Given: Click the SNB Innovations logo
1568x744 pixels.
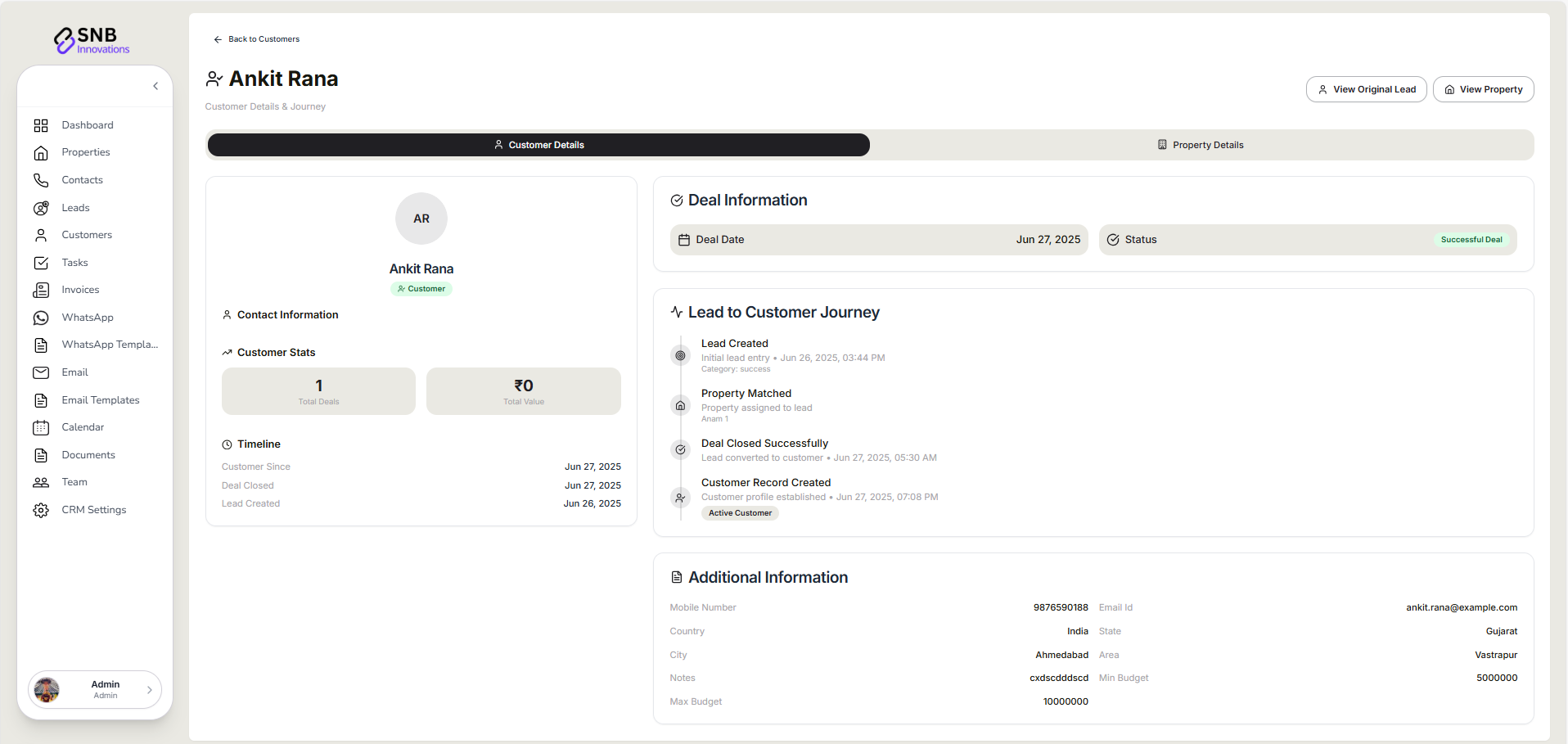Looking at the screenshot, I should pos(92,39).
